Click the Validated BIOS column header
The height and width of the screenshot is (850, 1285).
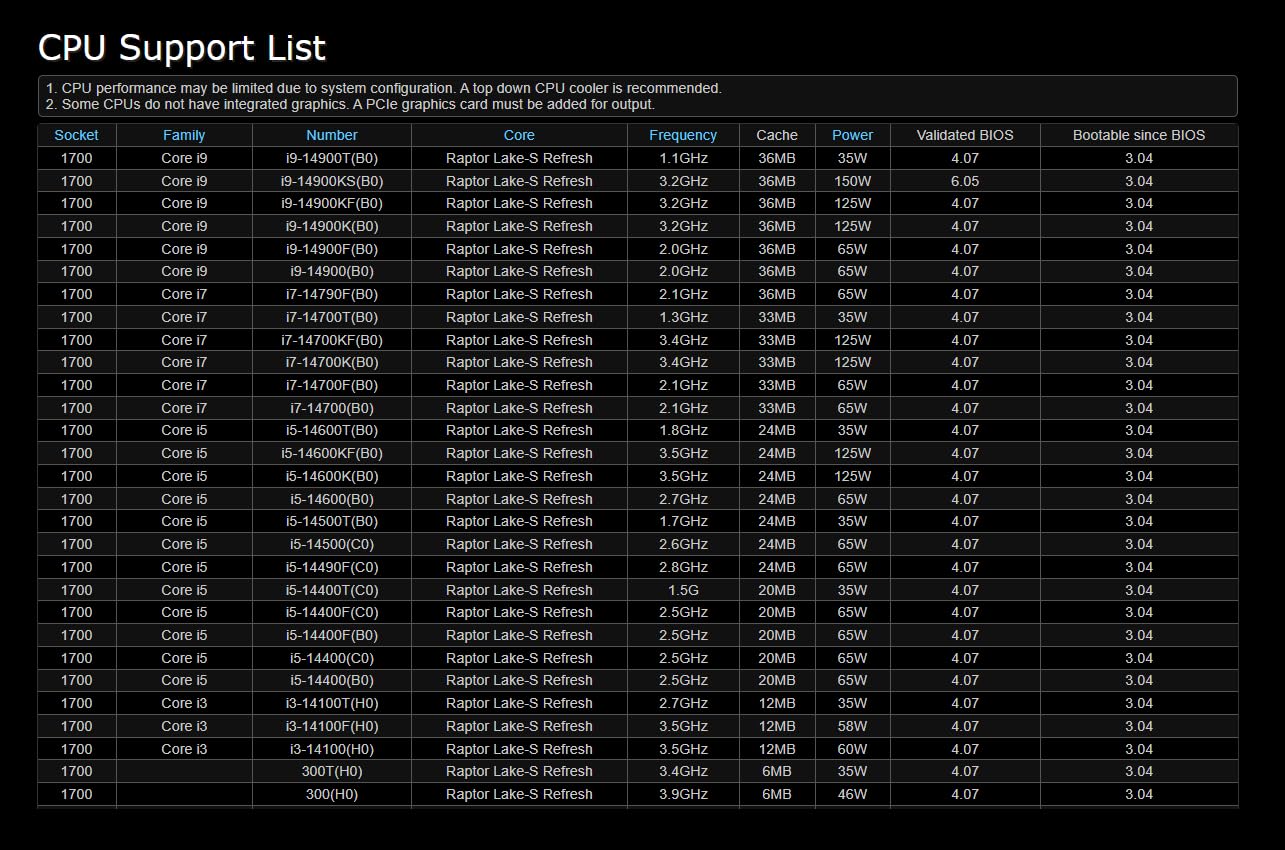(x=964, y=135)
